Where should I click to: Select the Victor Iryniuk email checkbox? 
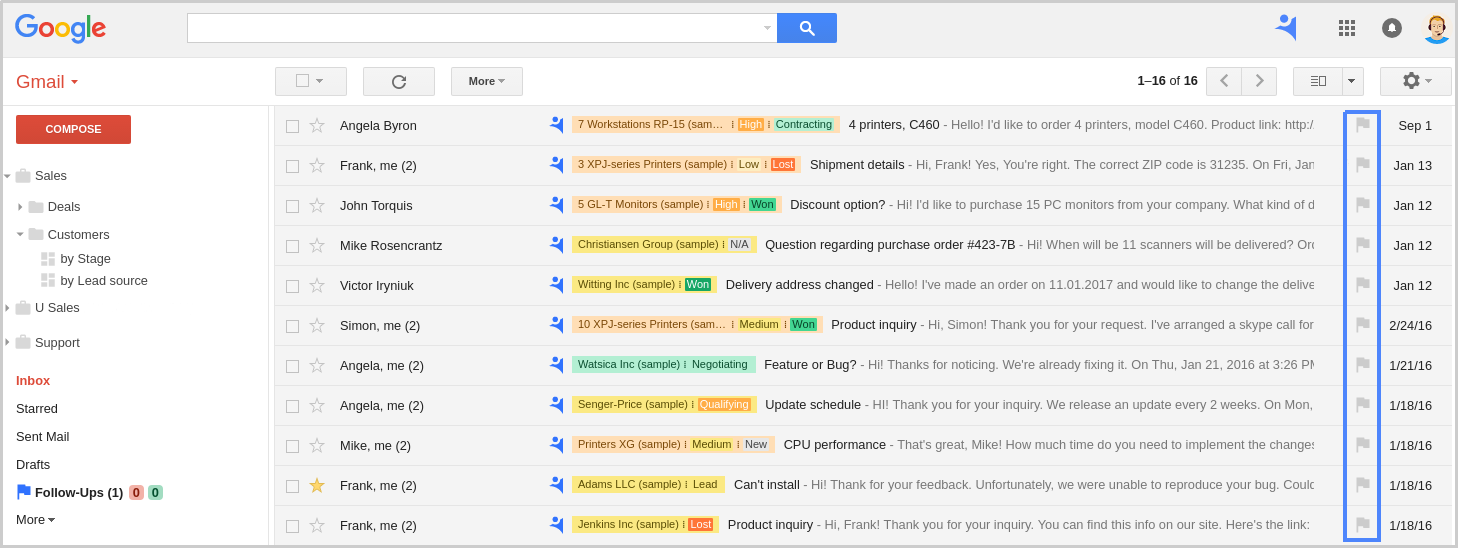pos(292,286)
